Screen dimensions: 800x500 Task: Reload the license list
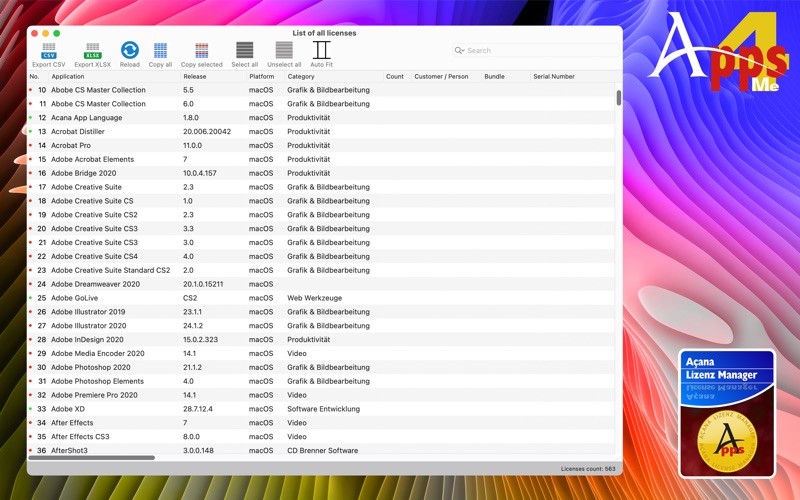pos(130,51)
